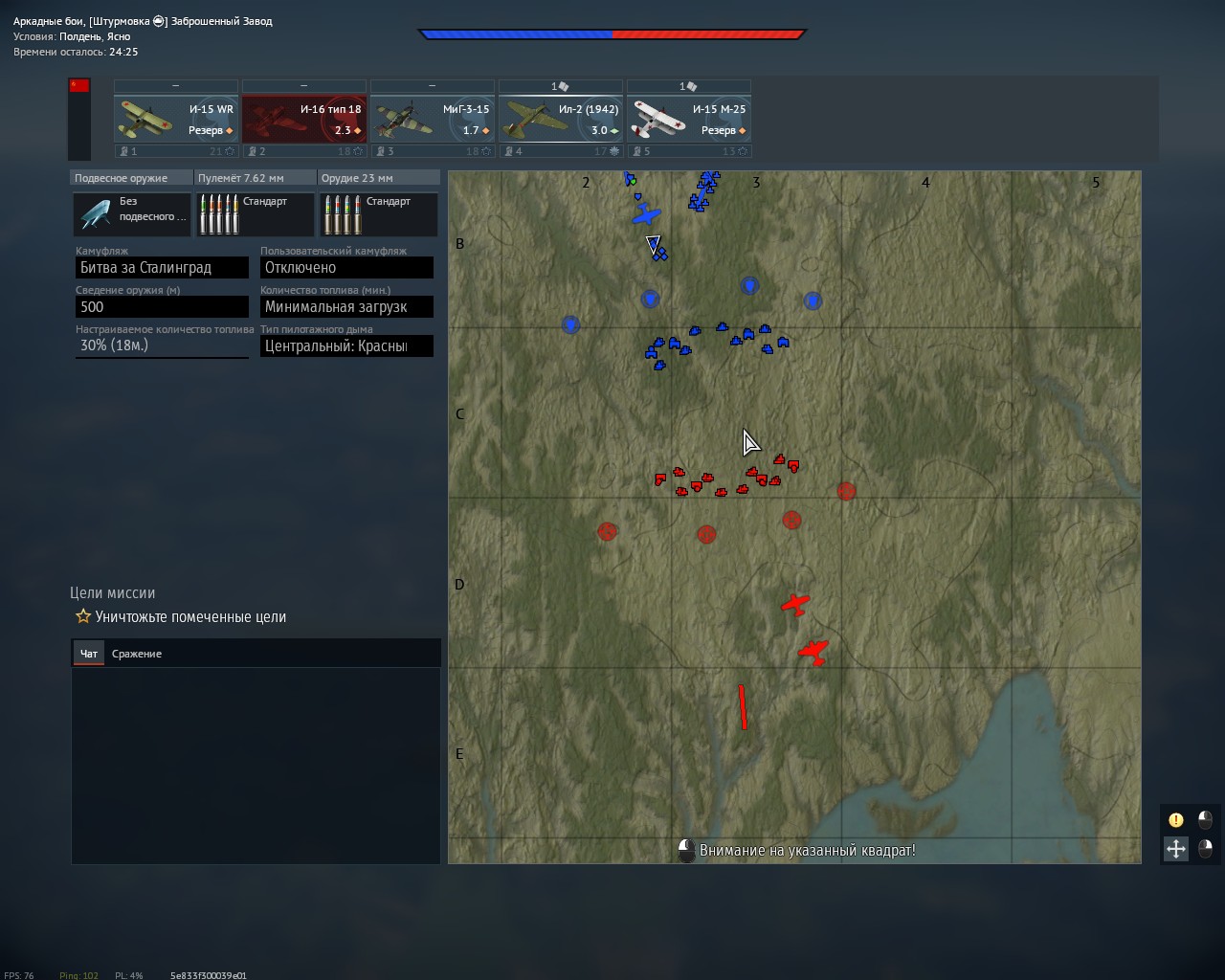Expand the Тип пилотажного дыма smoke dropdown
Image resolution: width=1225 pixels, height=980 pixels.
tap(346, 346)
